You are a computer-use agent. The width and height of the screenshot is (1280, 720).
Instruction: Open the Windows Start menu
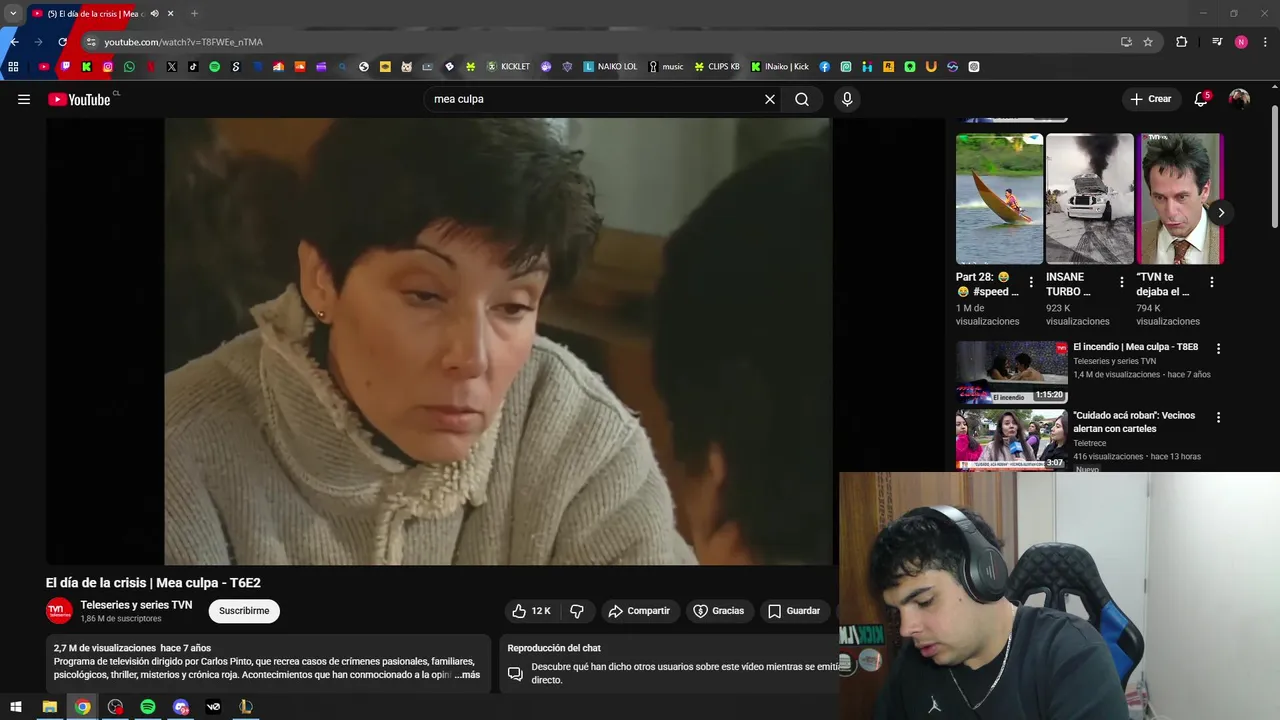pos(16,707)
